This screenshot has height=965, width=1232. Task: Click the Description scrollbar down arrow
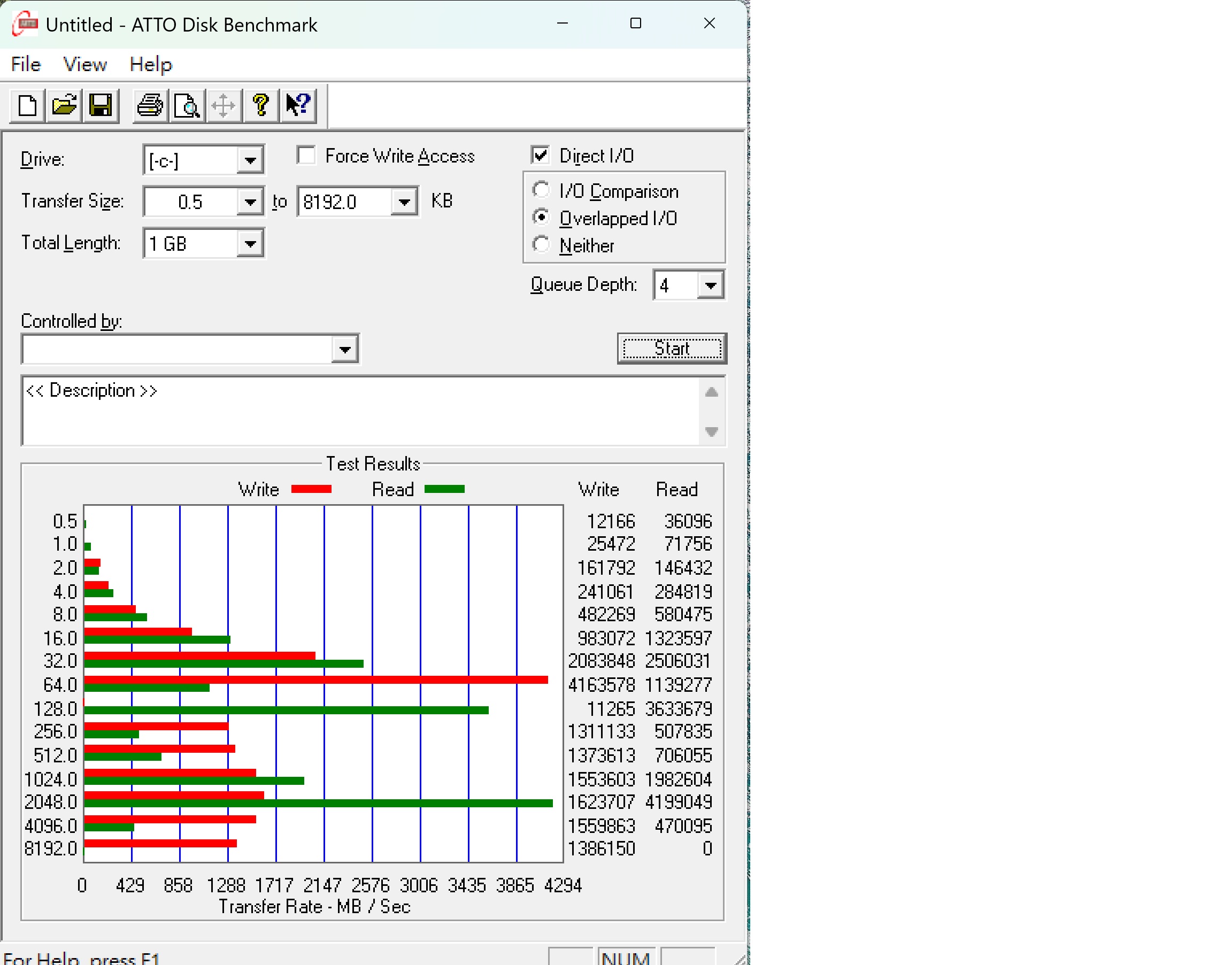712,431
